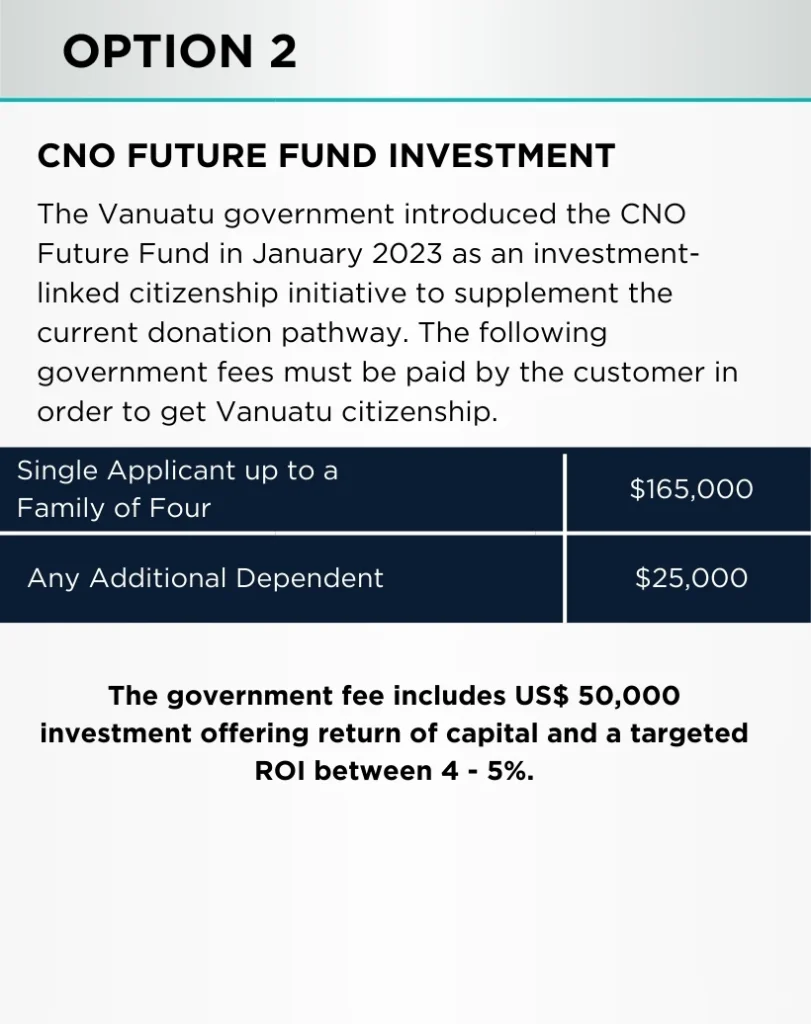The image size is (811, 1024).
Task: Select the Any Additional Dependent row label
Action: 205,578
